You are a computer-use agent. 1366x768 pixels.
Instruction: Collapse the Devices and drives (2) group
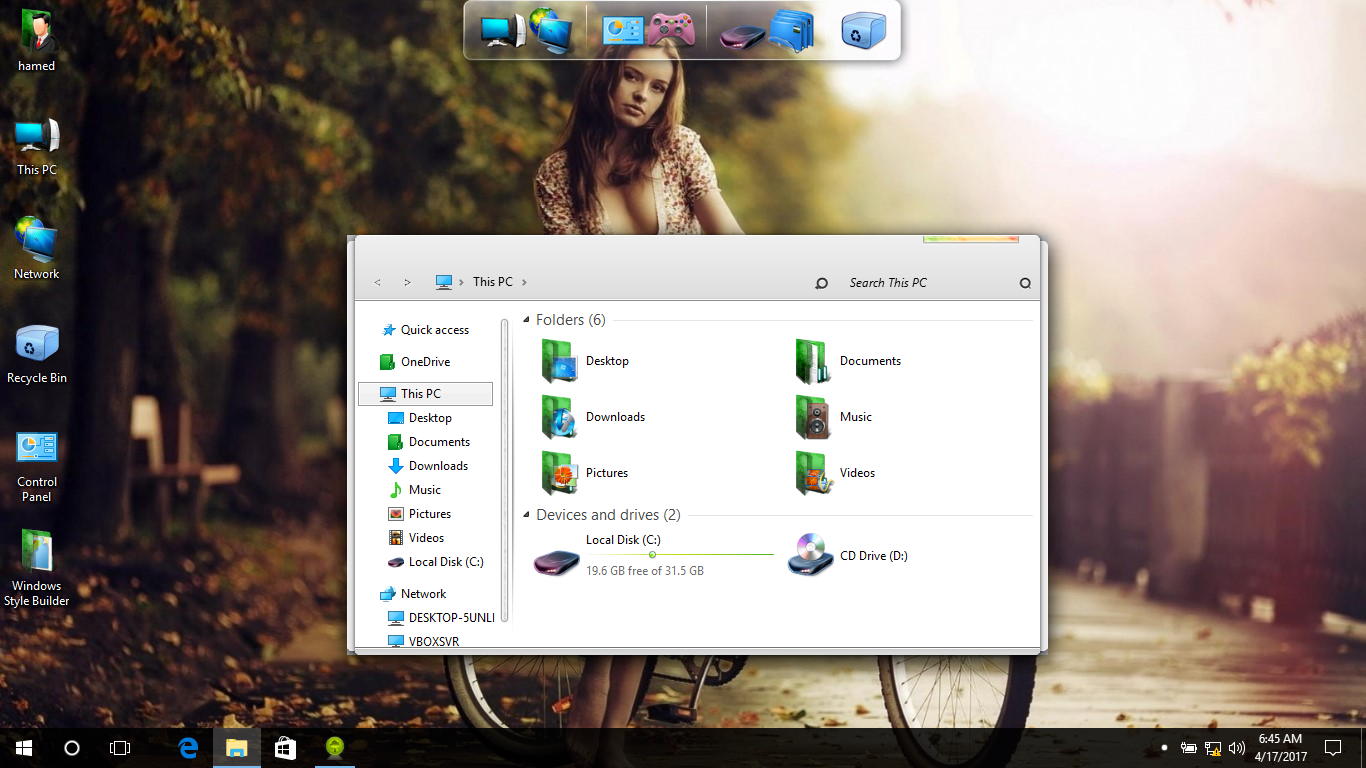(x=527, y=515)
